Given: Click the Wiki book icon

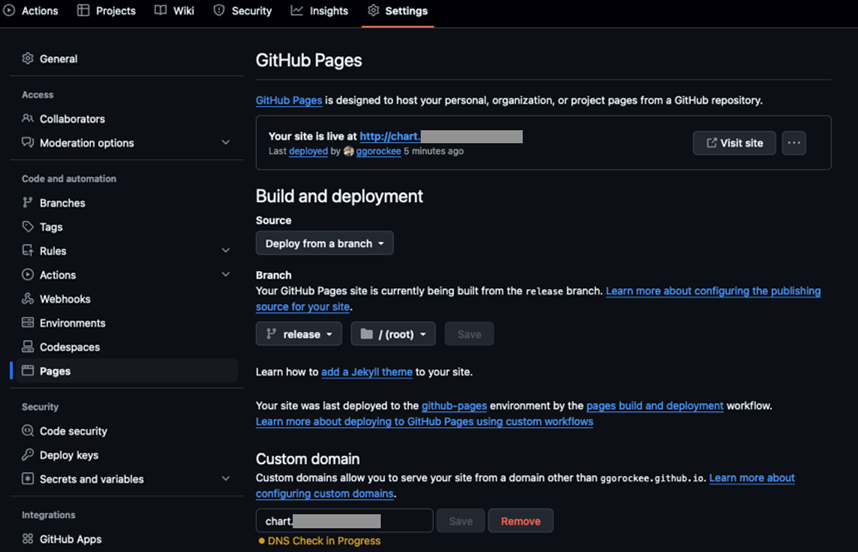Looking at the screenshot, I should click(x=160, y=10).
